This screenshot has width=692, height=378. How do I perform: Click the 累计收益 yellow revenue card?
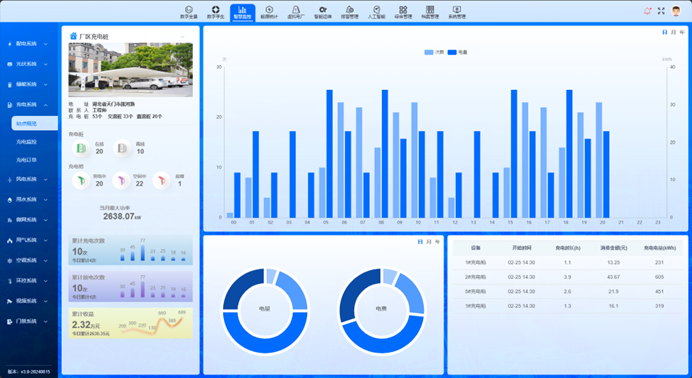(131, 323)
